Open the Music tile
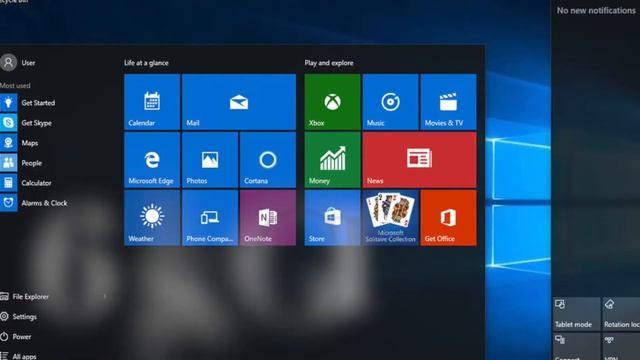Viewport: 640px width, 360px height. pyautogui.click(x=390, y=102)
